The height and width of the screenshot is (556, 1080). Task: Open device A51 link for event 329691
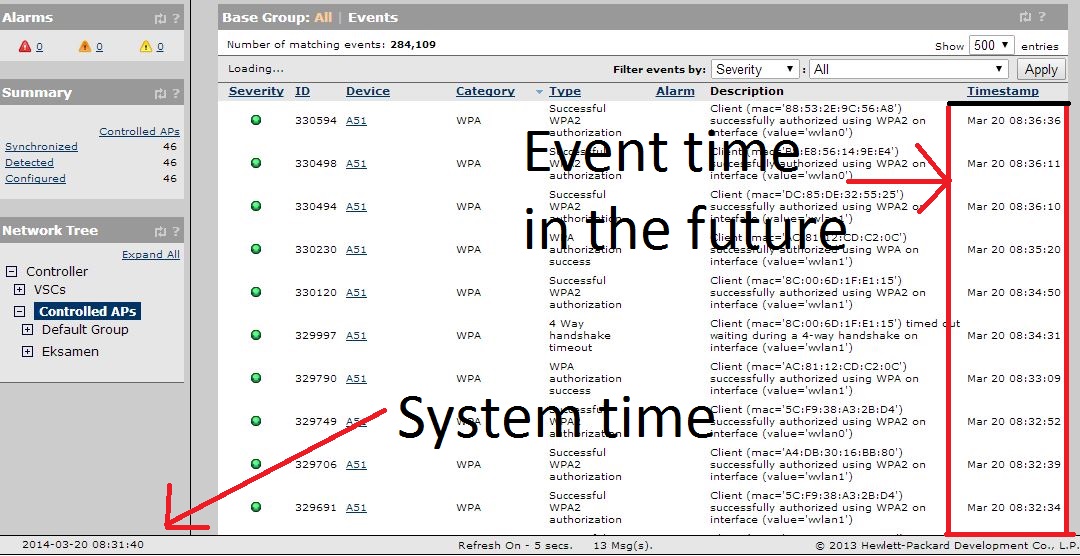(356, 507)
